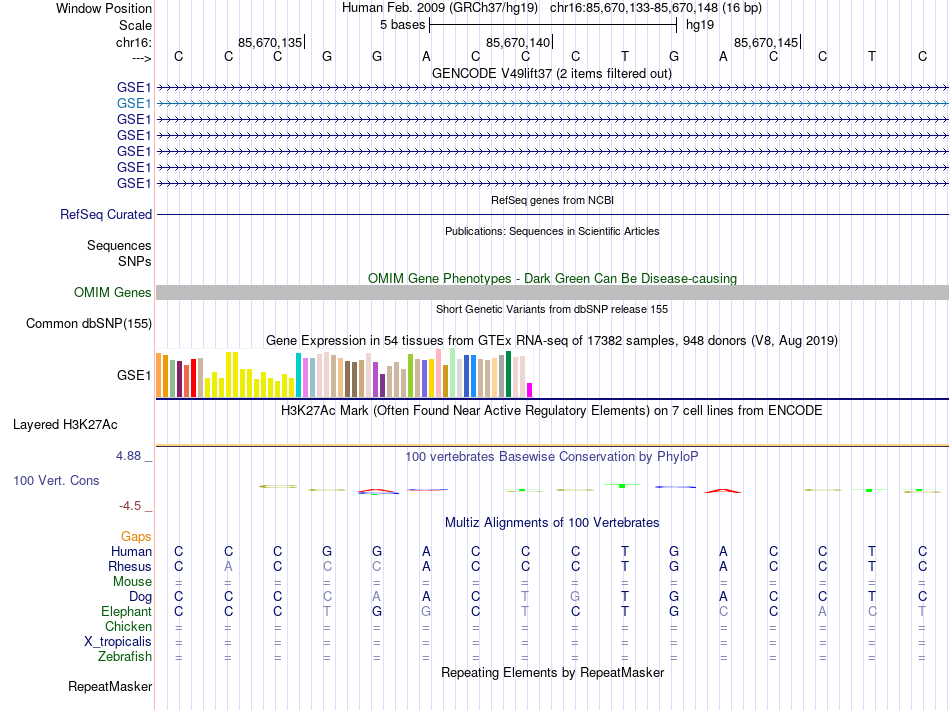
Task: Click the Elephant species row label
Action: pyautogui.click(x=127, y=611)
